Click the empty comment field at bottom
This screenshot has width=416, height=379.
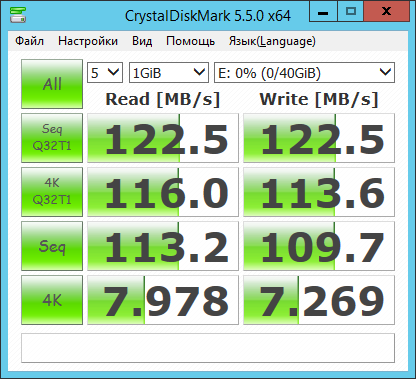tap(208, 348)
